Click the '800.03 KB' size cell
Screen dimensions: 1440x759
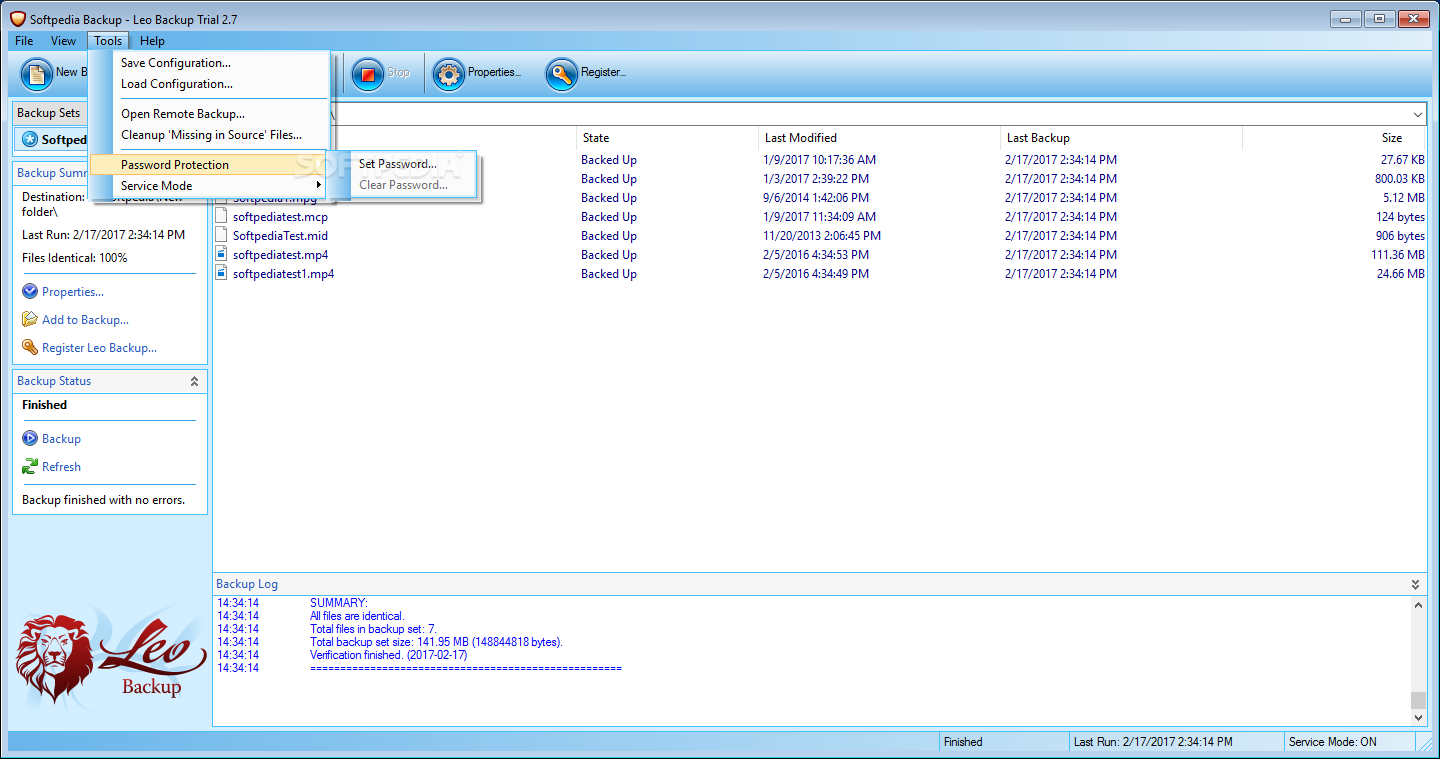coord(1400,179)
